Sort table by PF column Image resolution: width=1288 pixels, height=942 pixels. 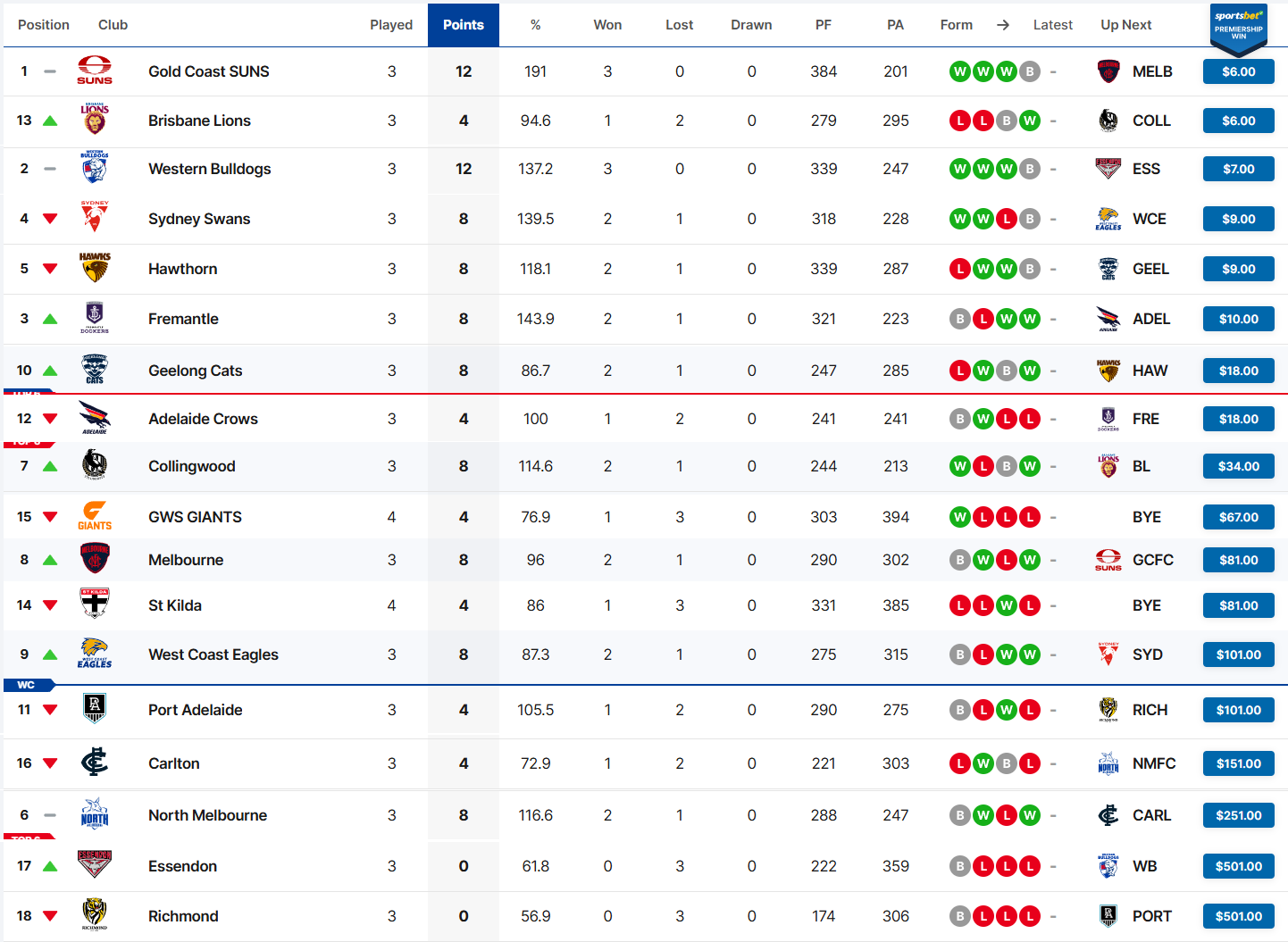pyautogui.click(x=824, y=25)
